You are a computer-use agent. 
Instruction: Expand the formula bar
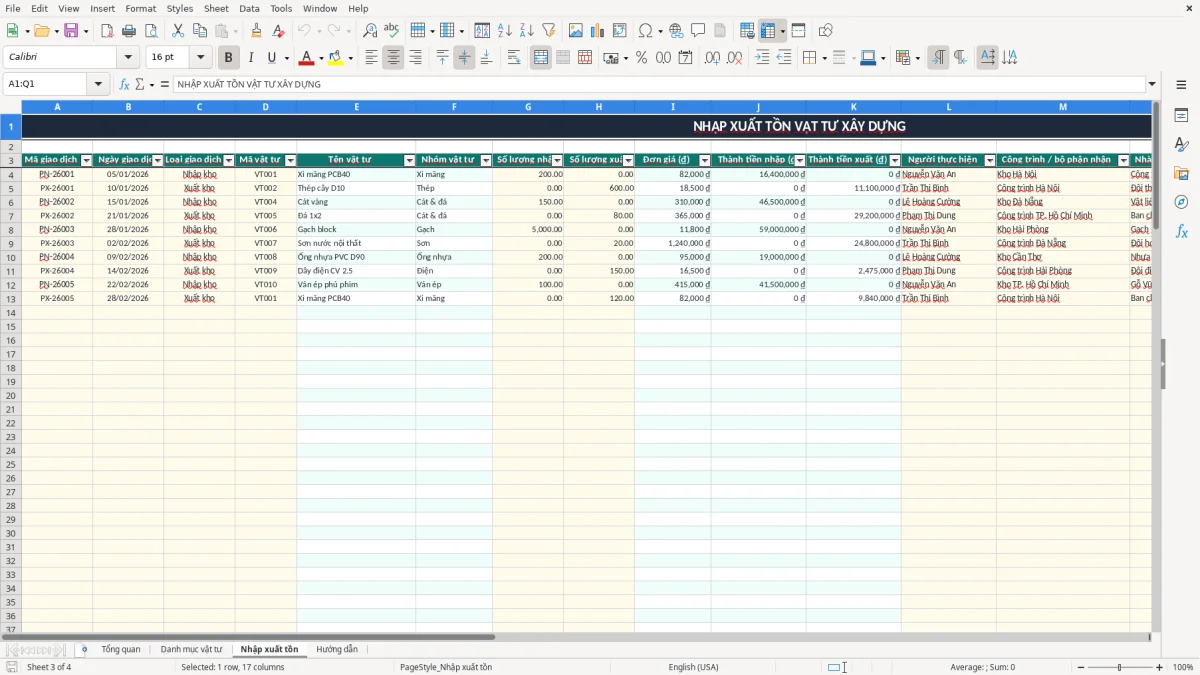(1152, 84)
